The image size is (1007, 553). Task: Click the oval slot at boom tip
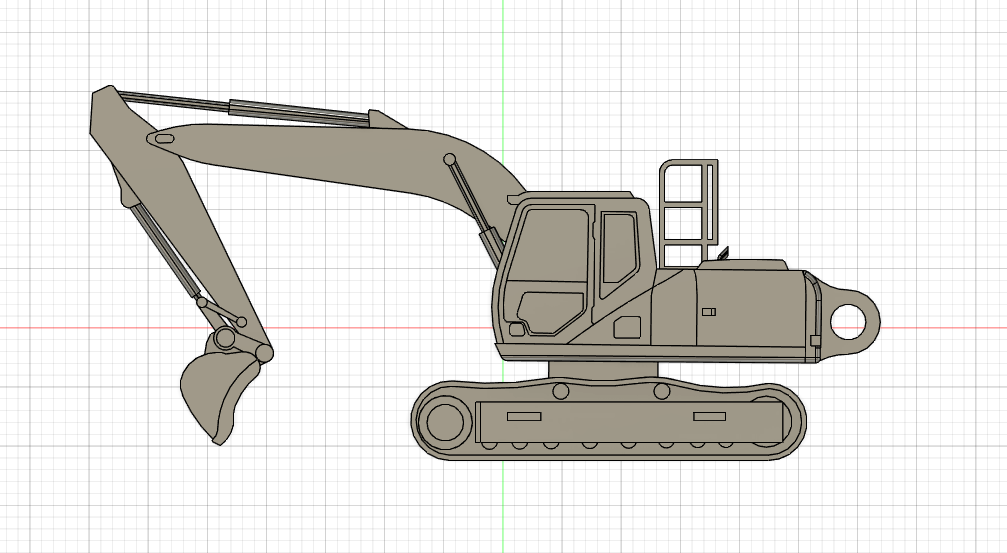(164, 138)
